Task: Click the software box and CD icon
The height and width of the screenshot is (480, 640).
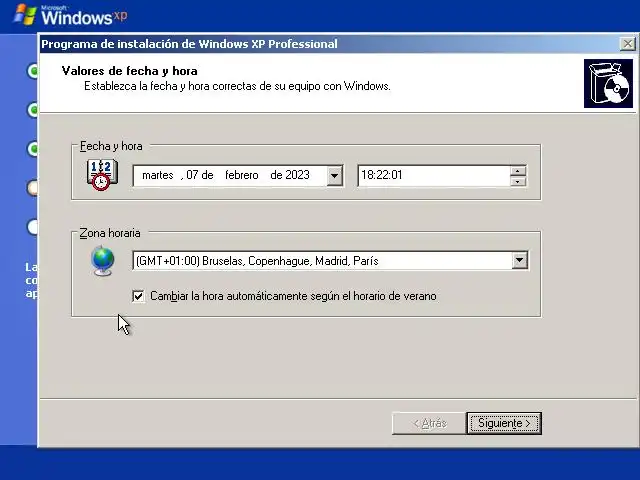Action: [608, 84]
